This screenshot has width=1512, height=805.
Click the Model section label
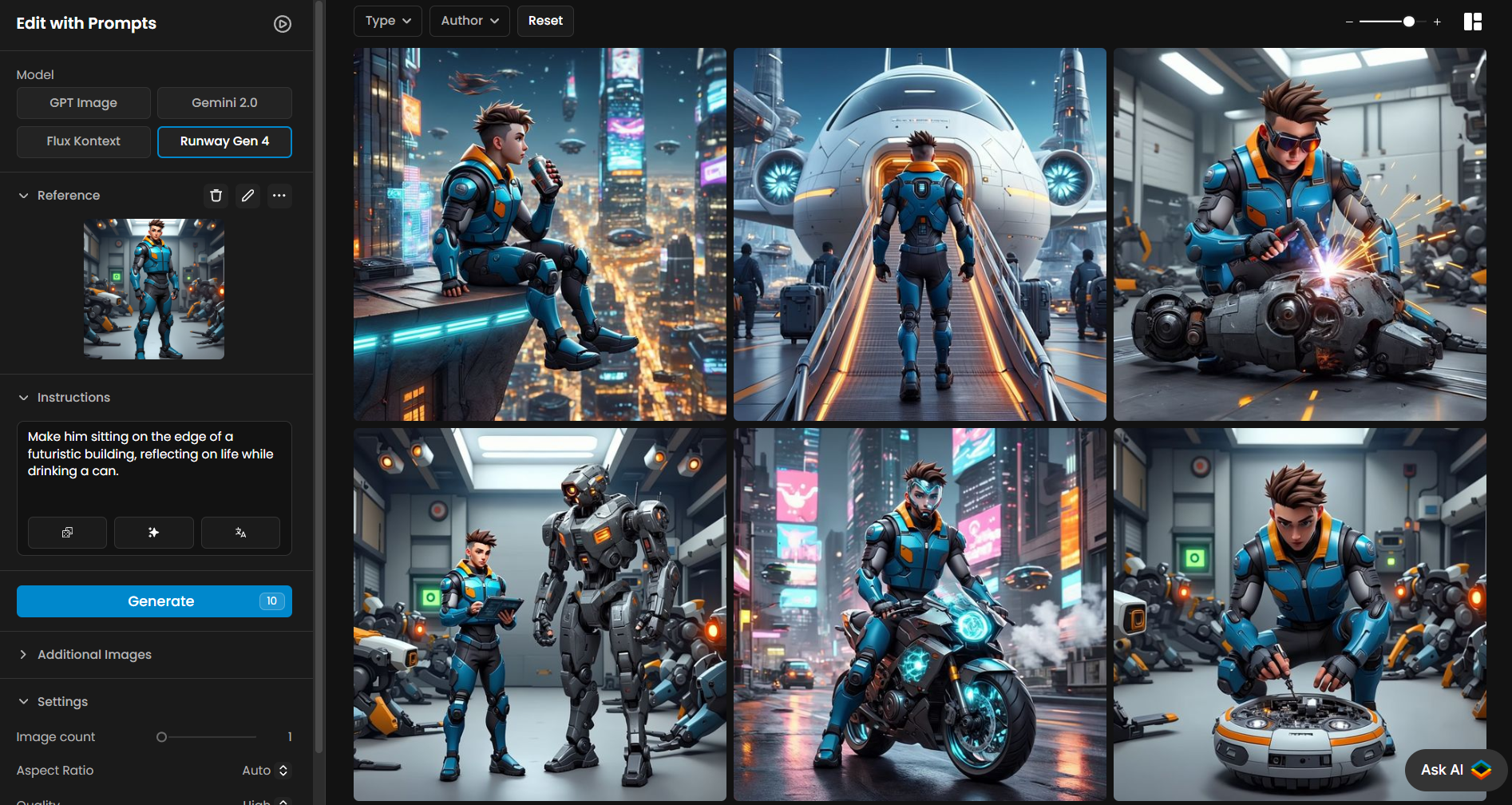(35, 74)
